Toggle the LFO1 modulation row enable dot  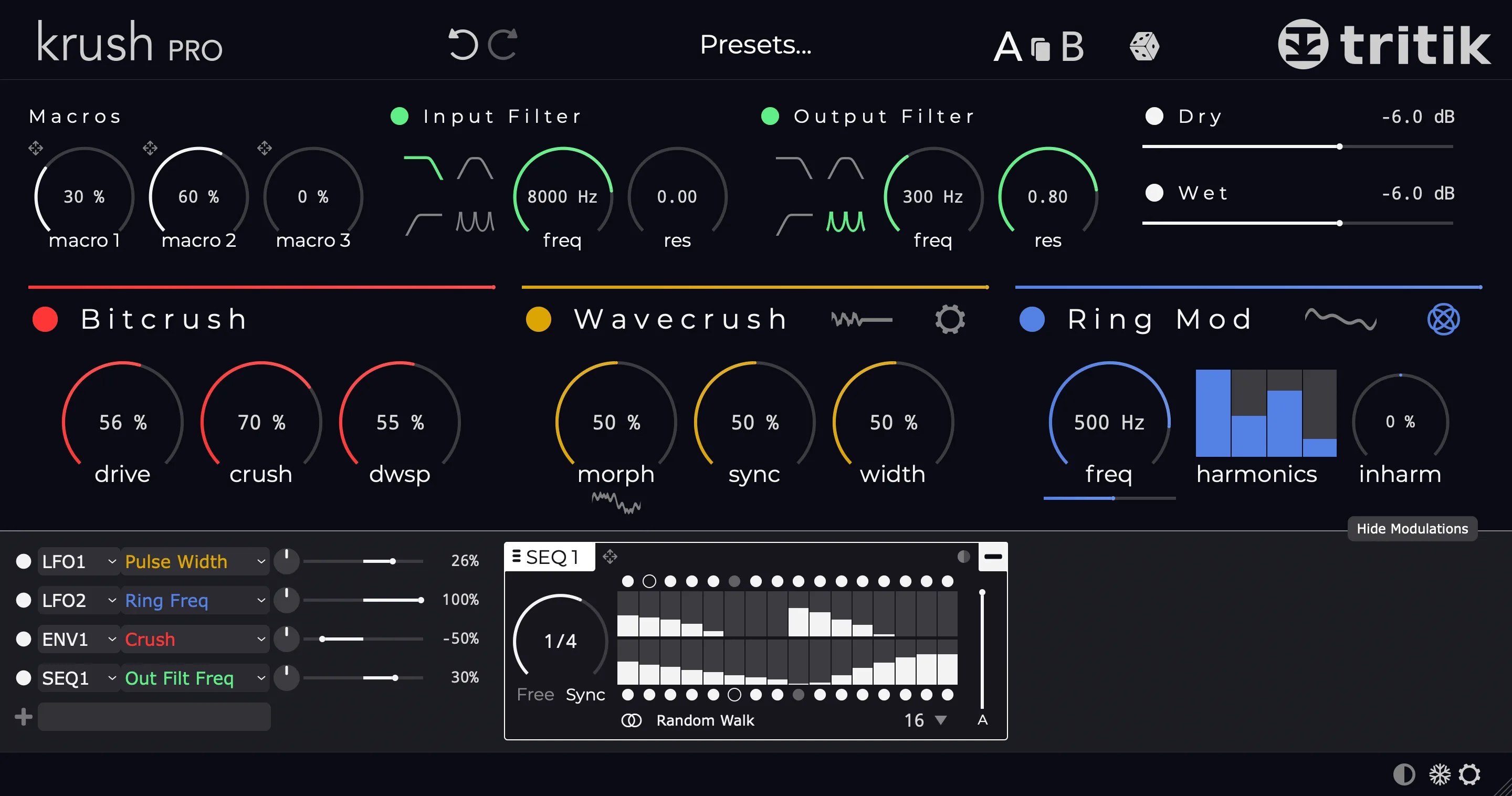click(24, 561)
